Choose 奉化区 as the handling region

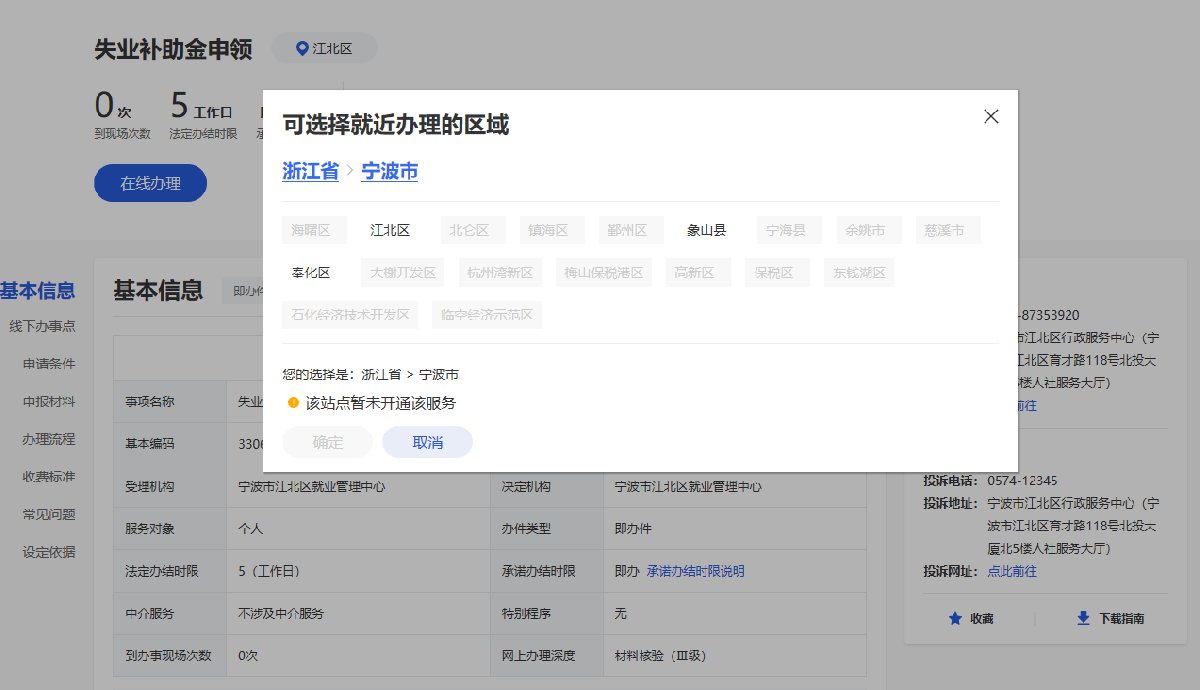click(x=311, y=272)
